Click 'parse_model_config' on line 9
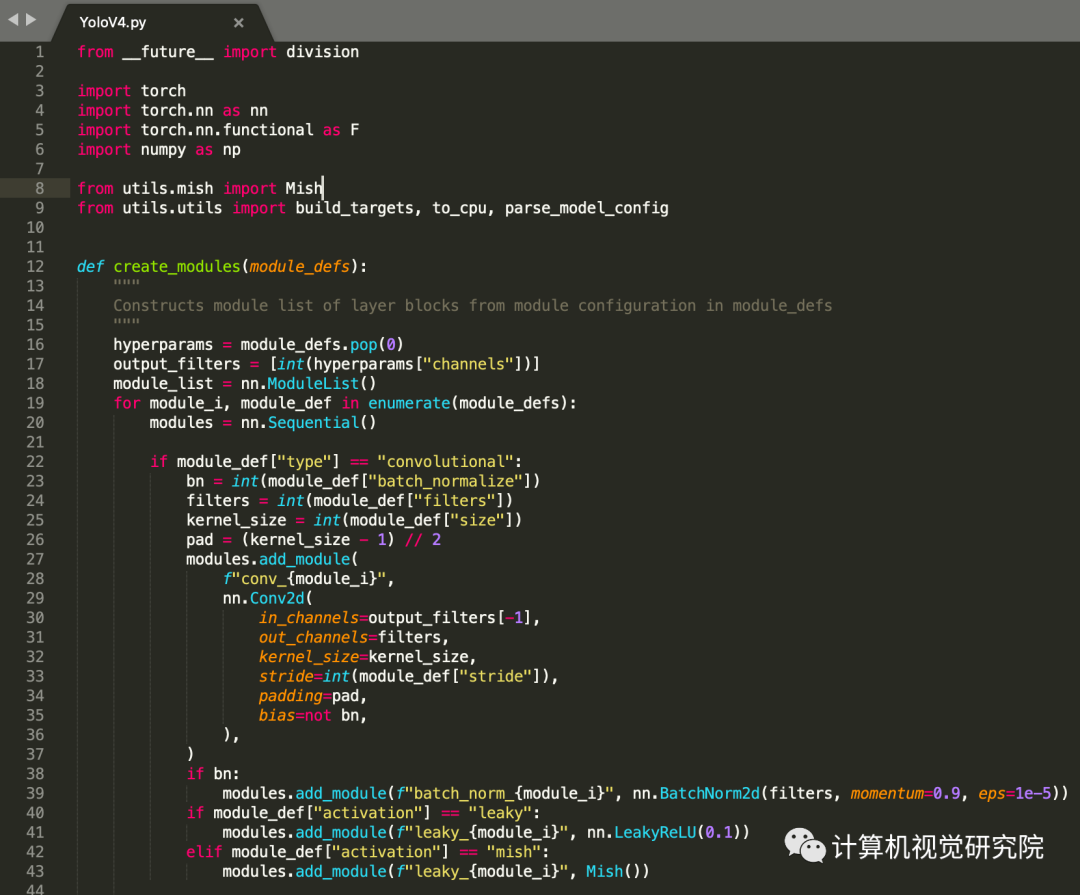1080x895 pixels. (x=587, y=208)
